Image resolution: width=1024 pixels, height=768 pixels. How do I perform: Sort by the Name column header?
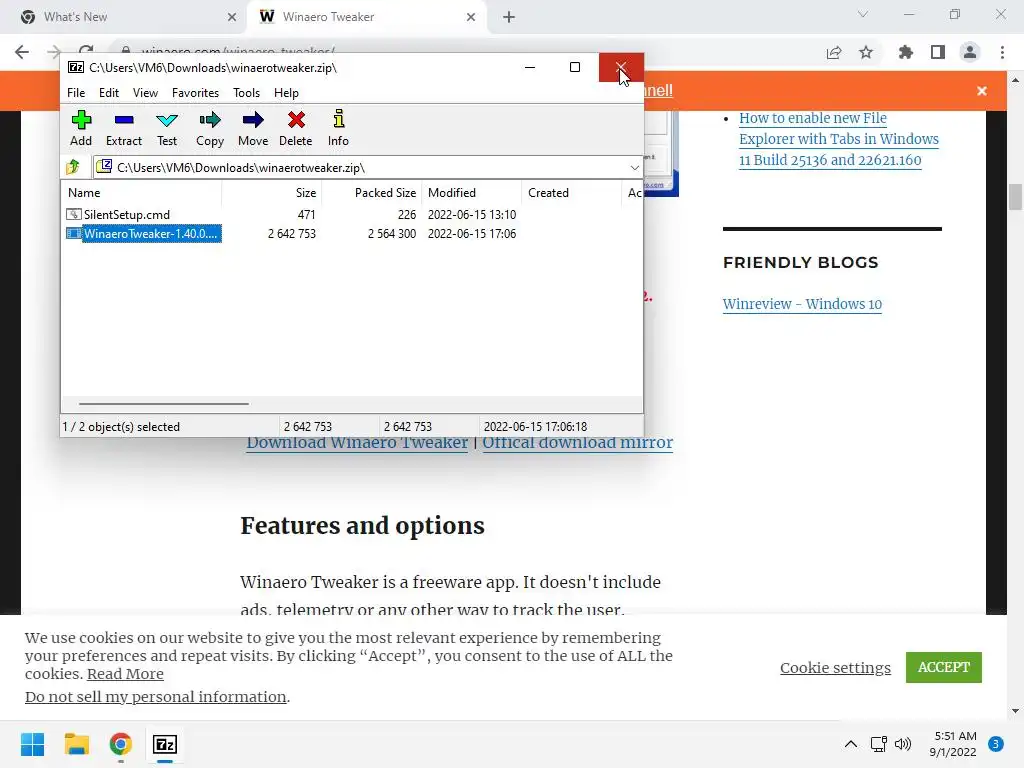click(x=141, y=193)
